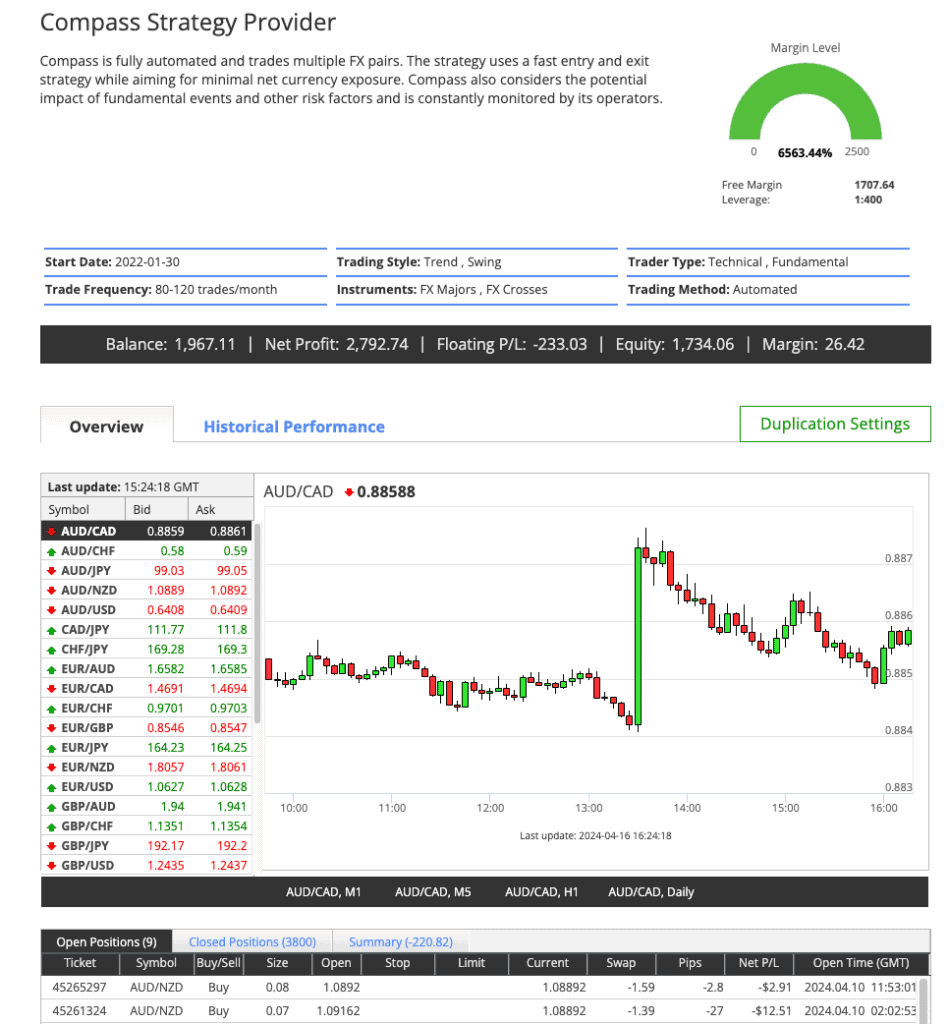This screenshot has height=1024, width=949.
Task: Click the green arrow icon beside CHF/JPY
Action: tap(51, 650)
